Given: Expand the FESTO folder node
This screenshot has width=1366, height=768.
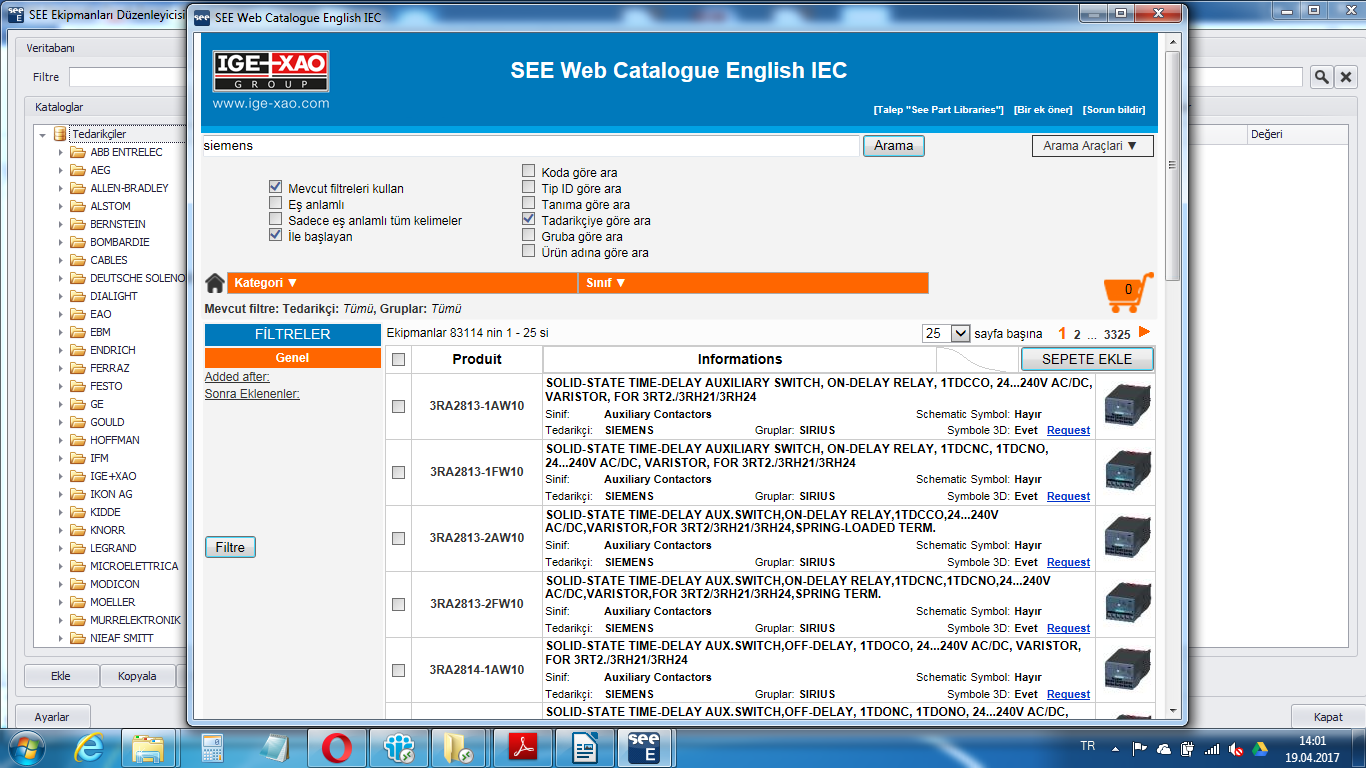Looking at the screenshot, I should coord(61,386).
